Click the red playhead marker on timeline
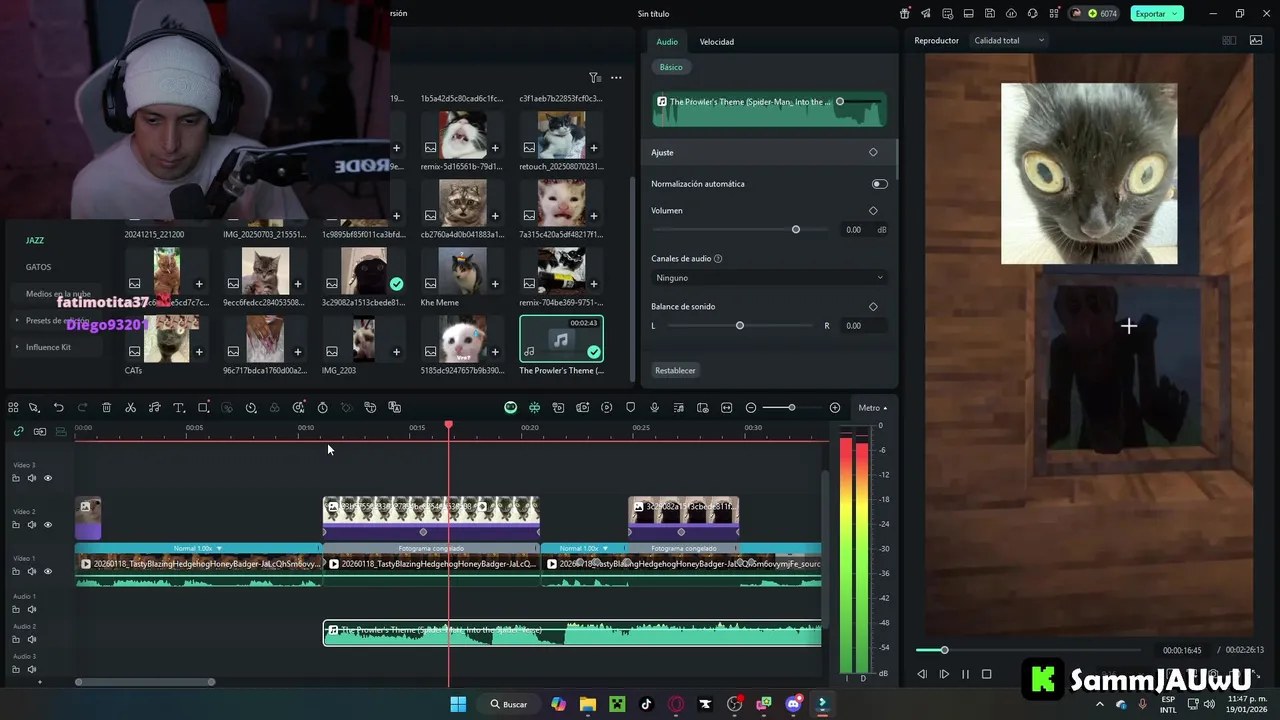The image size is (1280, 720). pos(449,426)
